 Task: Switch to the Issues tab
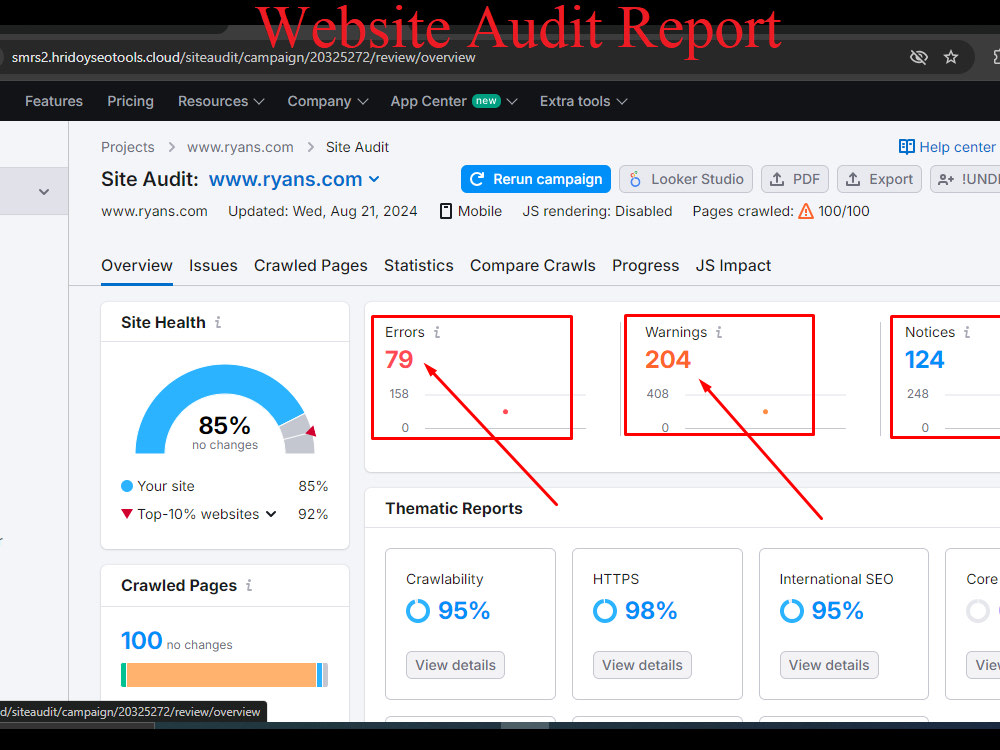[213, 265]
